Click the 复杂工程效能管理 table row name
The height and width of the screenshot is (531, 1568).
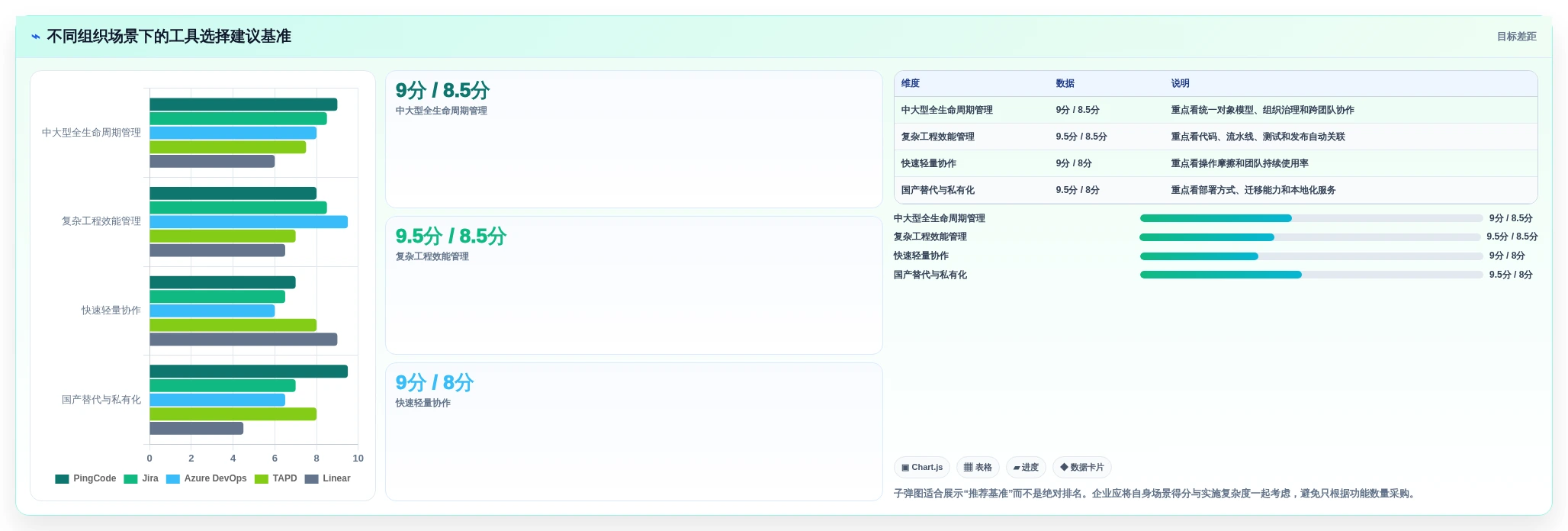coord(937,137)
